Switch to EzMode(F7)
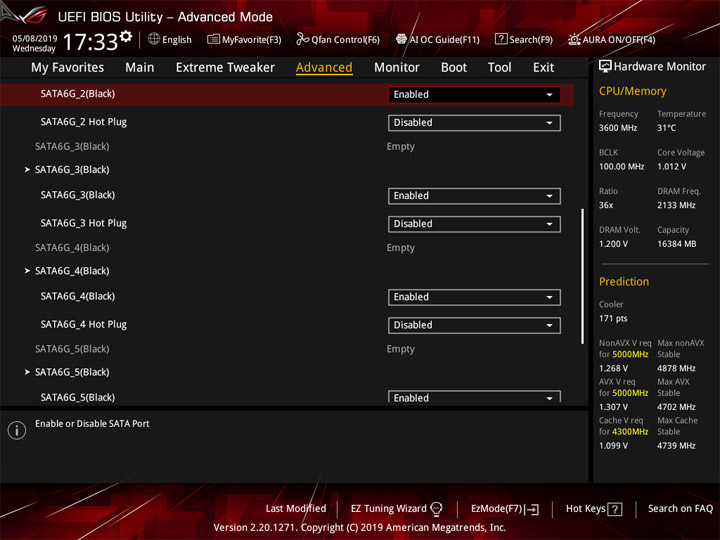This screenshot has height=540, width=720. coord(505,509)
